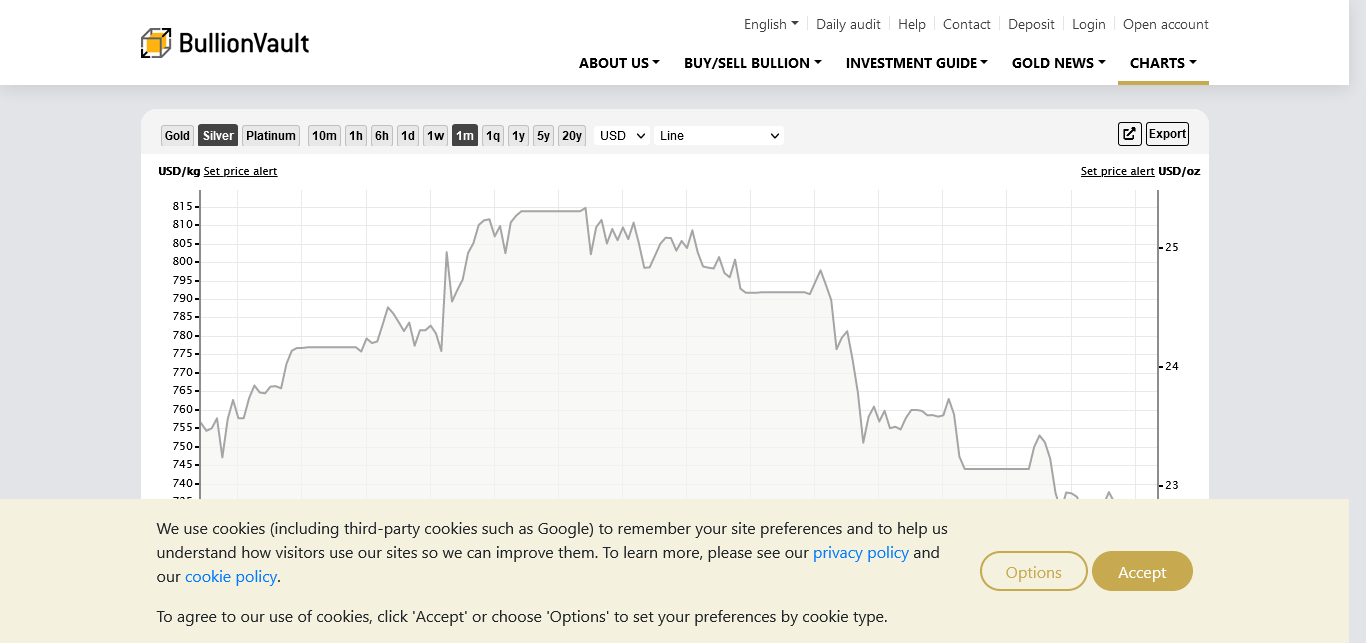Open the Line chart type dropdown
The image size is (1366, 643).
[718, 136]
